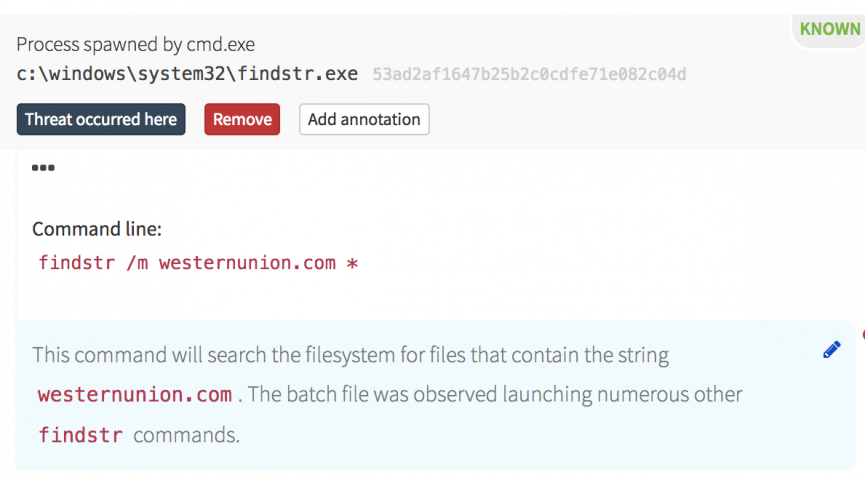This screenshot has width=865, height=483.
Task: Expand the three-dot ellipsis details
Action: 43,168
